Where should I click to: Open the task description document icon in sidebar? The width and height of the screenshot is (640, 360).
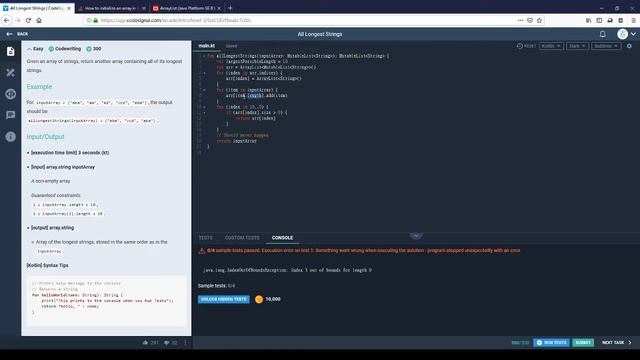click(x=11, y=51)
